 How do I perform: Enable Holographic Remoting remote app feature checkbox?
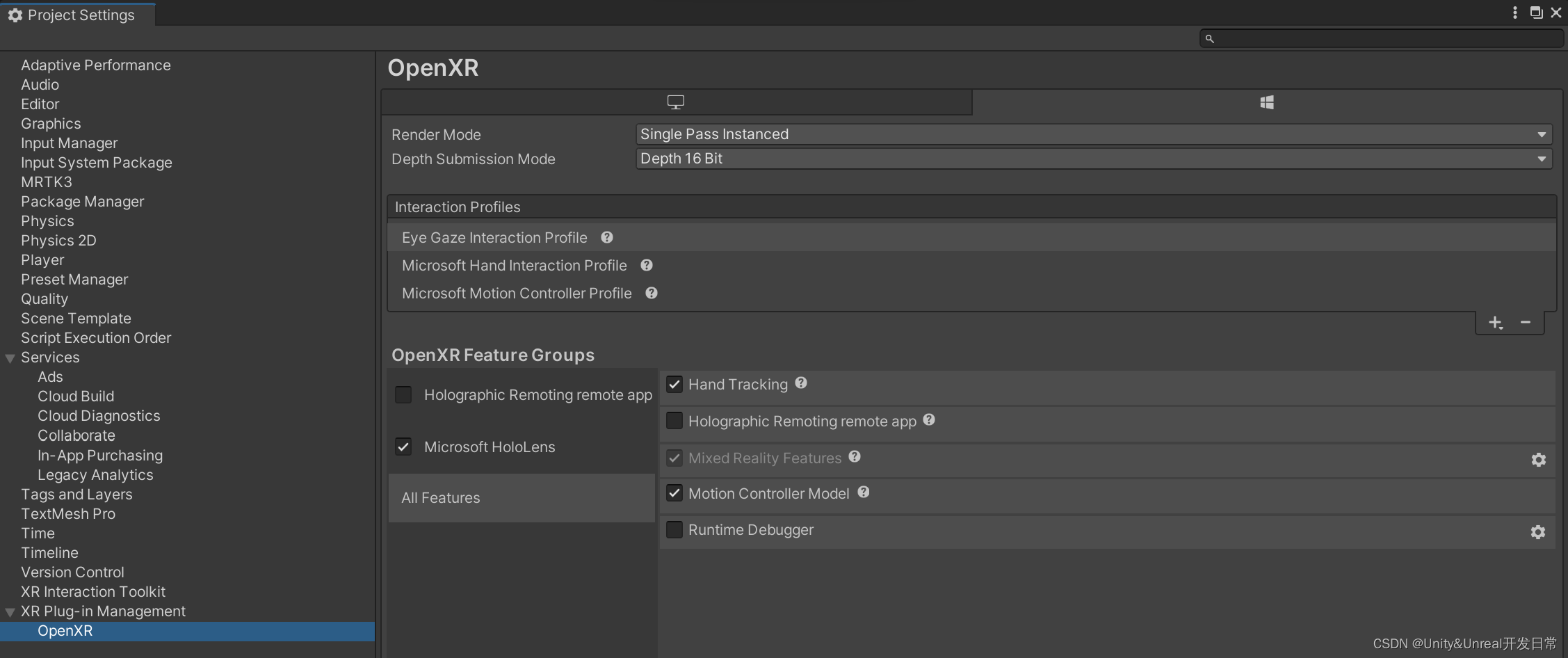(674, 421)
